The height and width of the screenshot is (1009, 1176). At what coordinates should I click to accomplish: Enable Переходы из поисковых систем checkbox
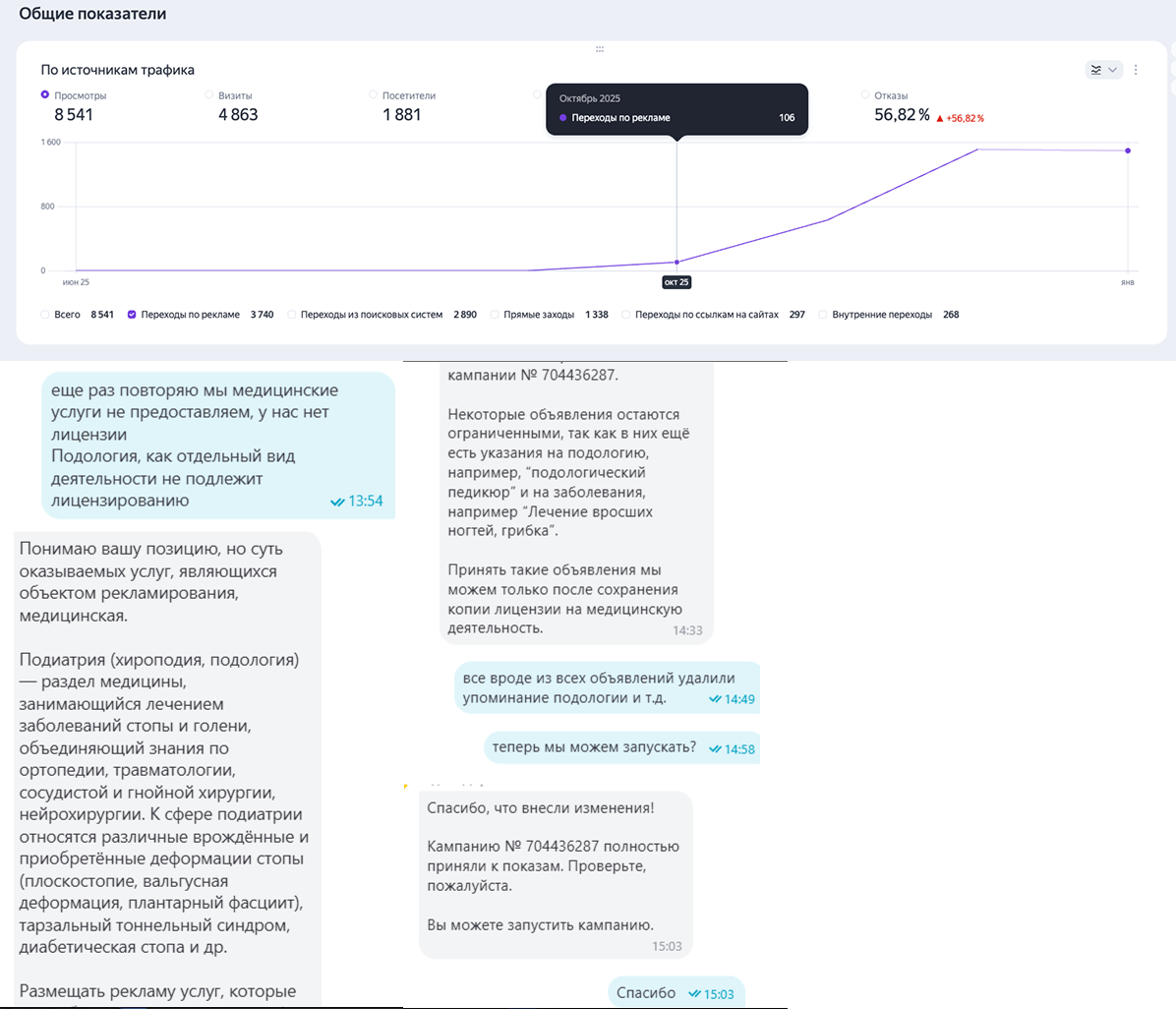[x=291, y=315]
